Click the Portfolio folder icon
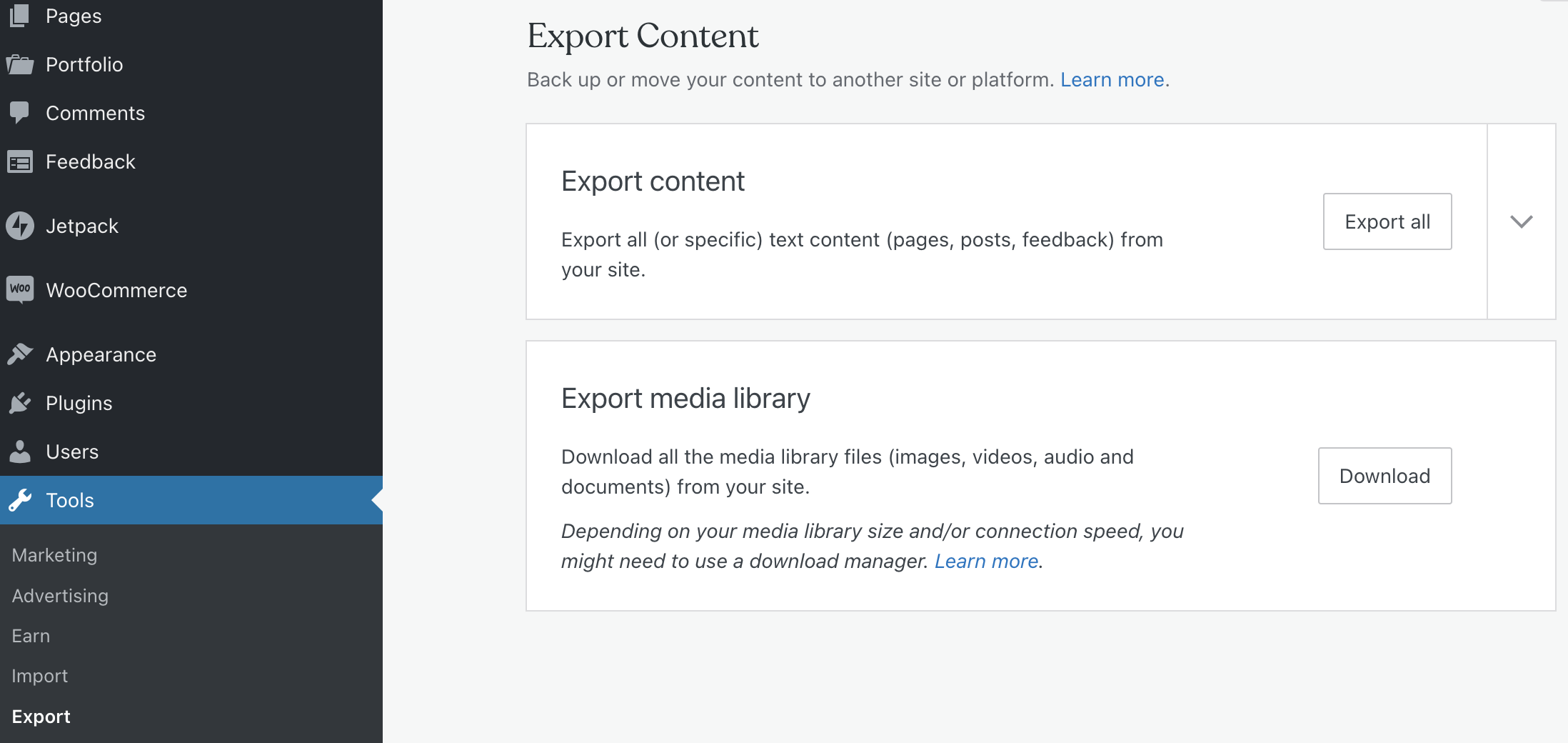Viewport: 1568px width, 743px height. tap(20, 65)
